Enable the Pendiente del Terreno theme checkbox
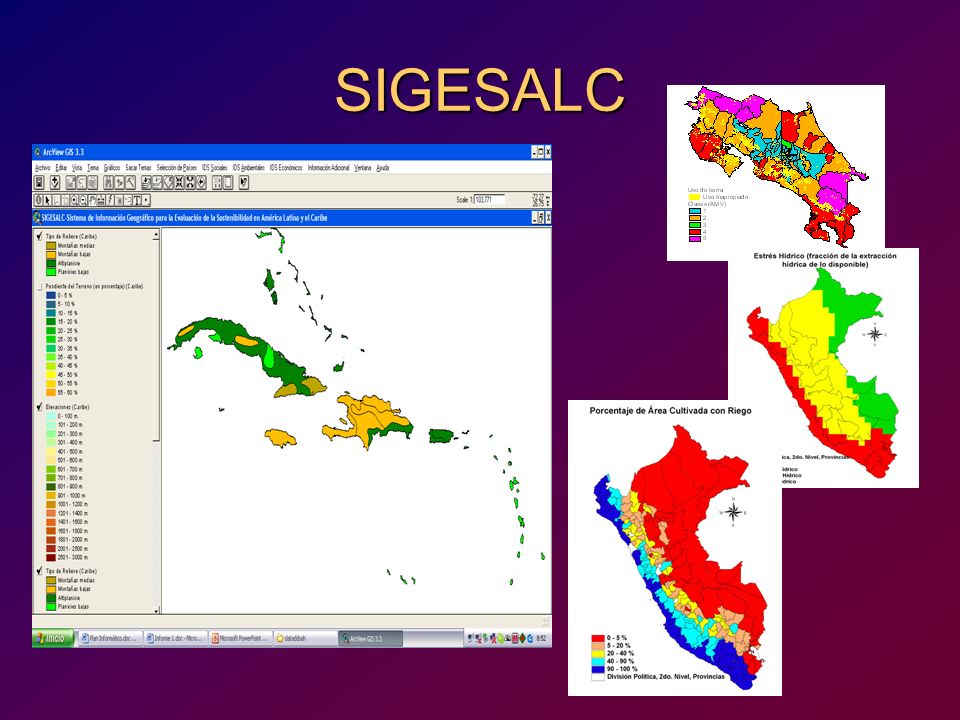 [40, 286]
